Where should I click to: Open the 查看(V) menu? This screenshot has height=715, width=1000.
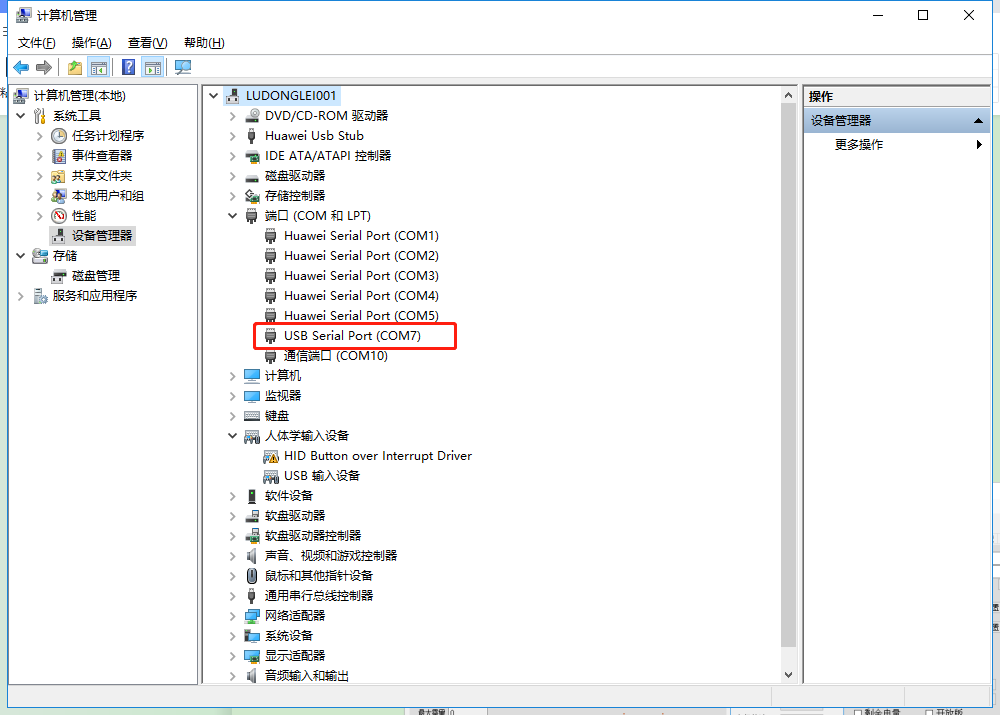(147, 43)
